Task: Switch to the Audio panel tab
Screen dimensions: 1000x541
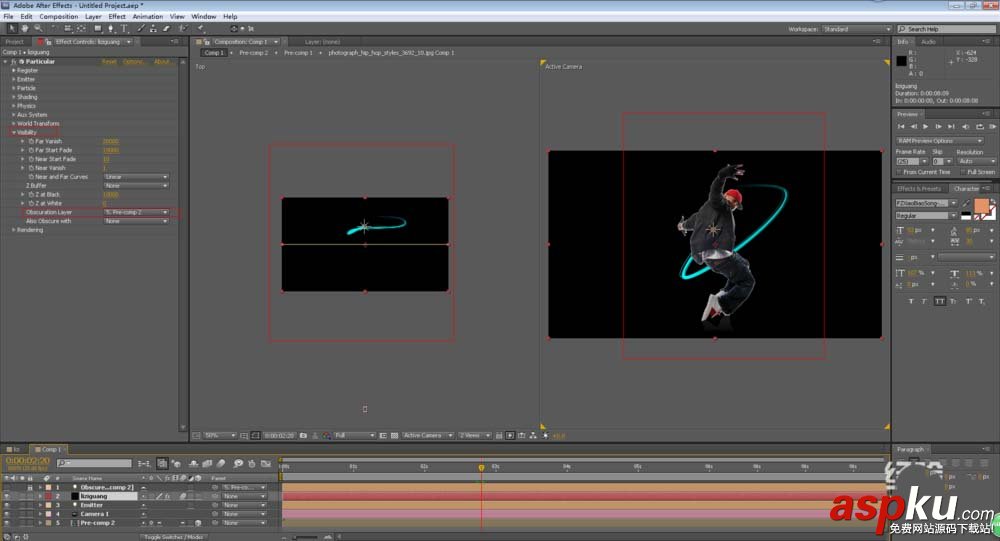Action: pyautogui.click(x=929, y=42)
